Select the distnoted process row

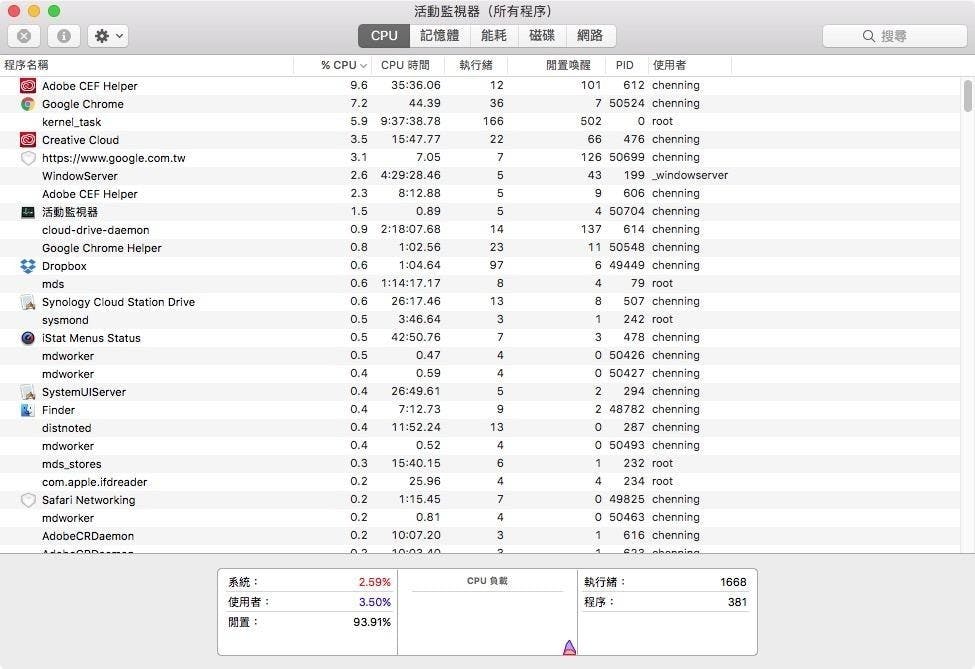480,428
